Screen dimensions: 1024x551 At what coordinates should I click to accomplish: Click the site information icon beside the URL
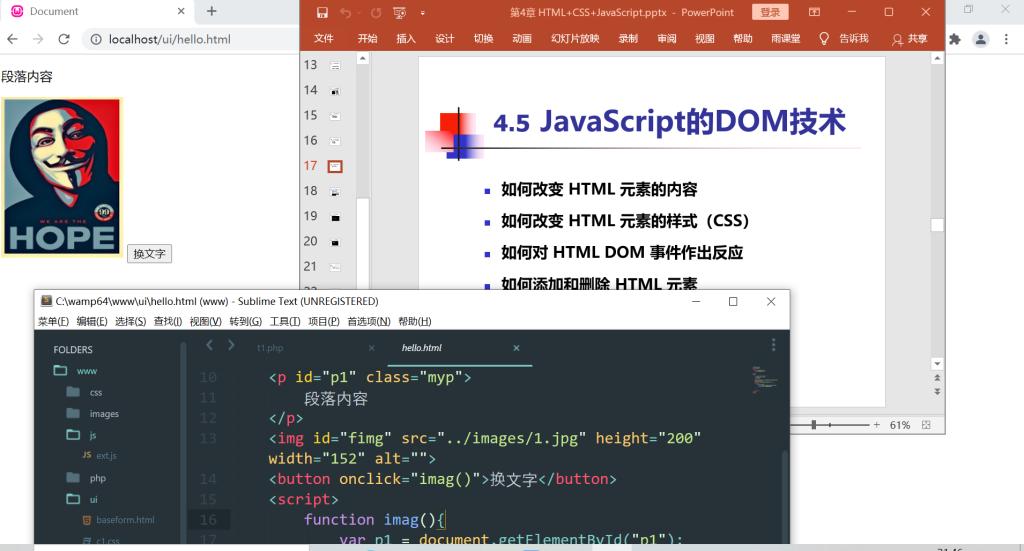click(x=96, y=40)
